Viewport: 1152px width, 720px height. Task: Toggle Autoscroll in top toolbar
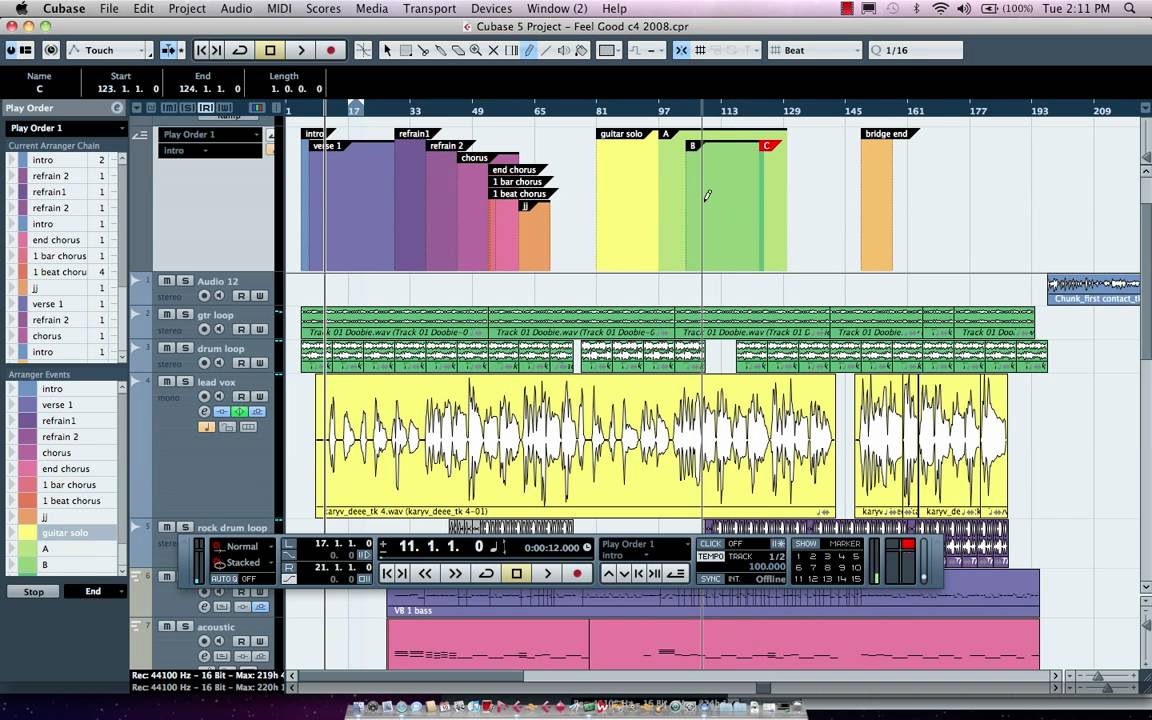[168, 50]
